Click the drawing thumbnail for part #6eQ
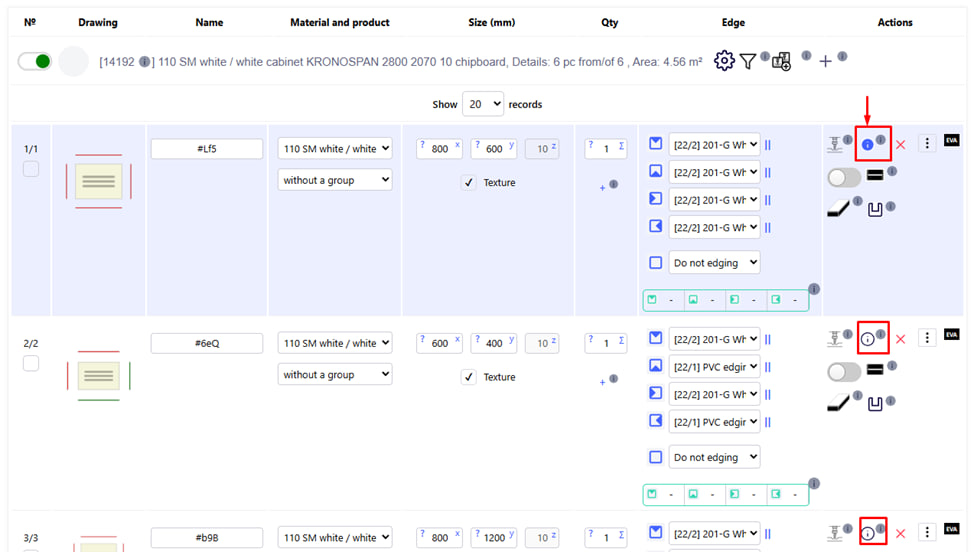 (98, 376)
